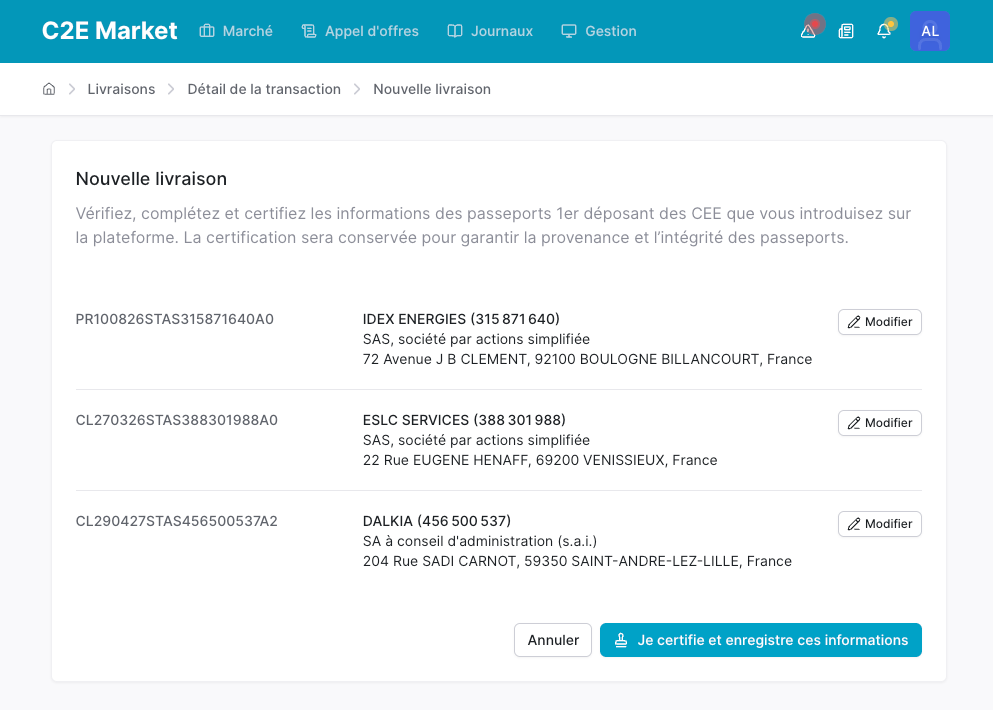Navigate to Livraisons breadcrumb
Image resolution: width=993 pixels, height=710 pixels.
tap(121, 89)
